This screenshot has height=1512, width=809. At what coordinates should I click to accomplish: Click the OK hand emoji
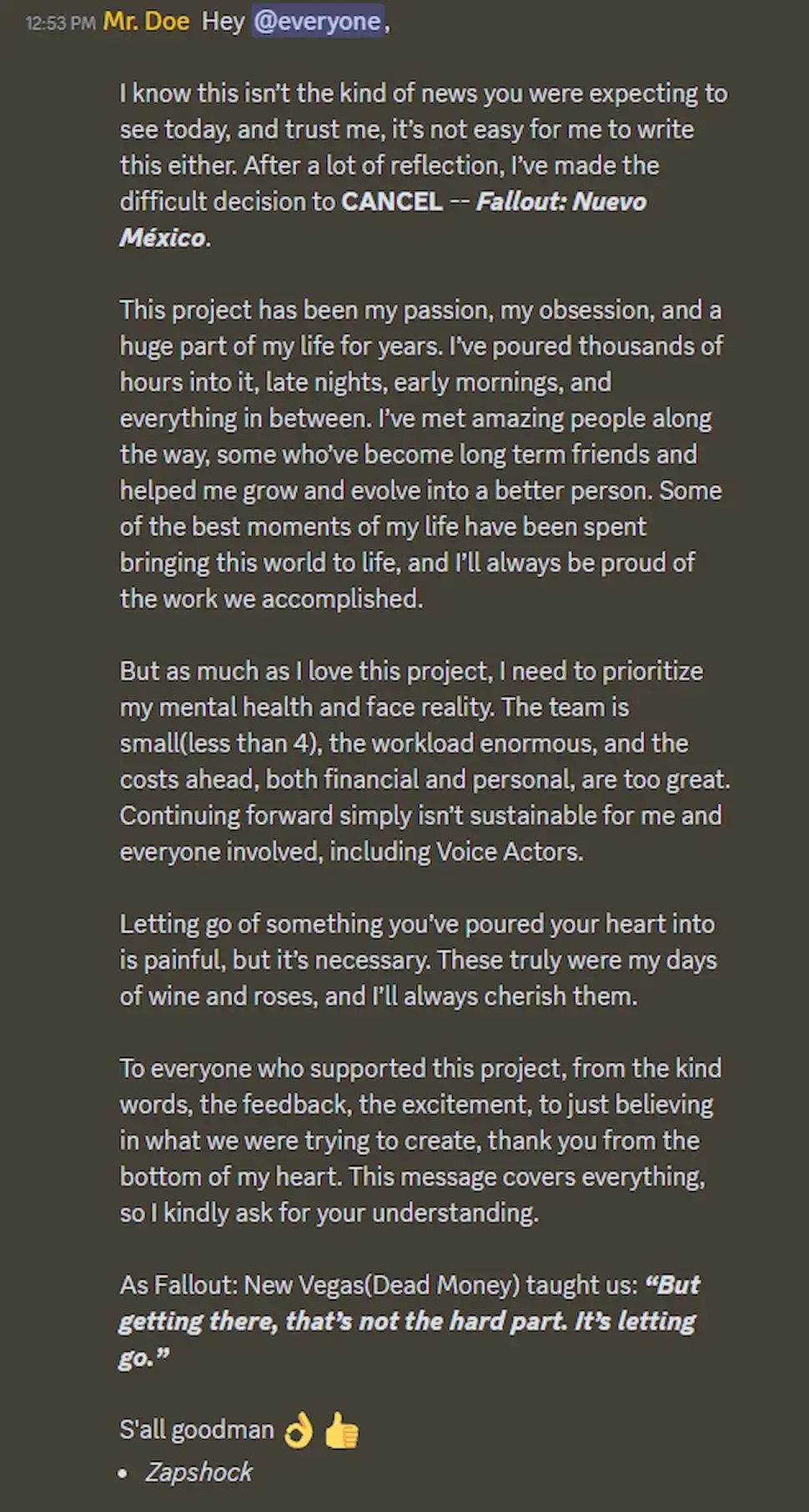pos(299,1430)
